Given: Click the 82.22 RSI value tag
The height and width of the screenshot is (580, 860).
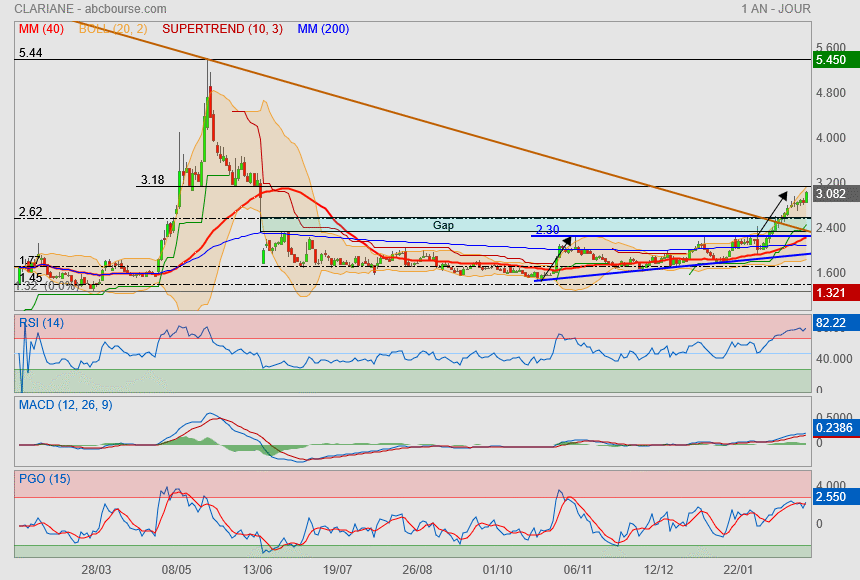Looking at the screenshot, I should (836, 323).
